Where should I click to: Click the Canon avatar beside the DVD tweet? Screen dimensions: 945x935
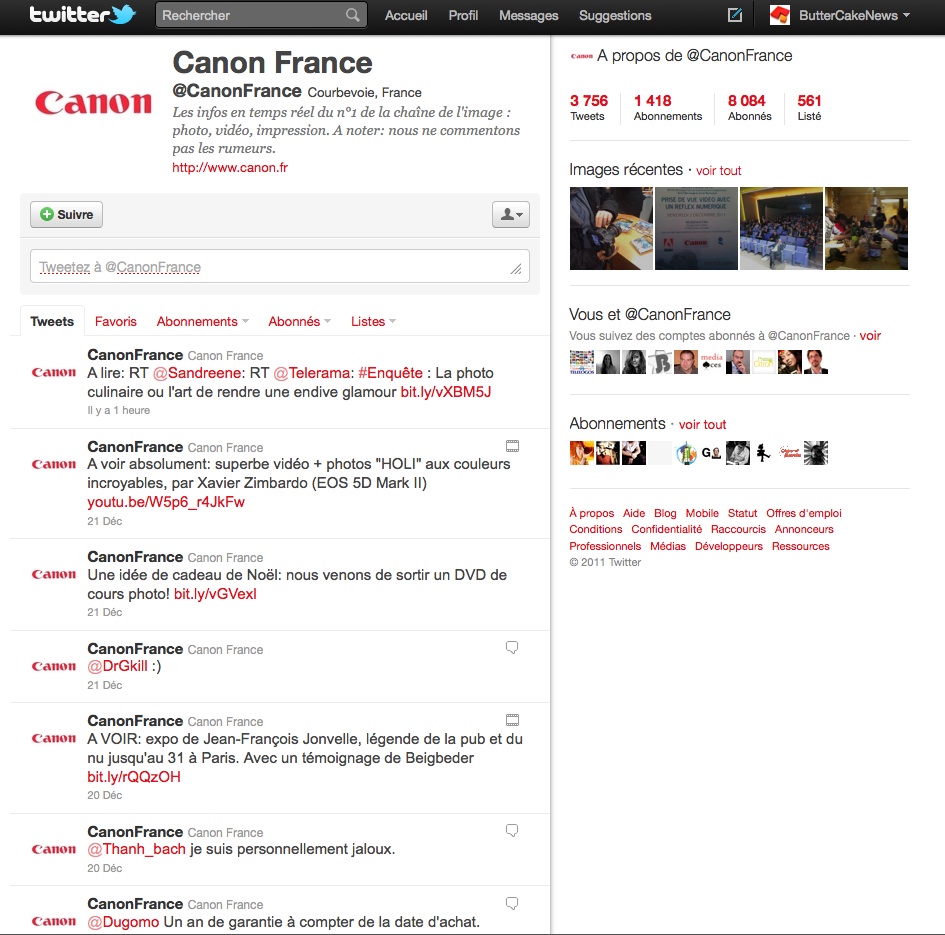(52, 576)
